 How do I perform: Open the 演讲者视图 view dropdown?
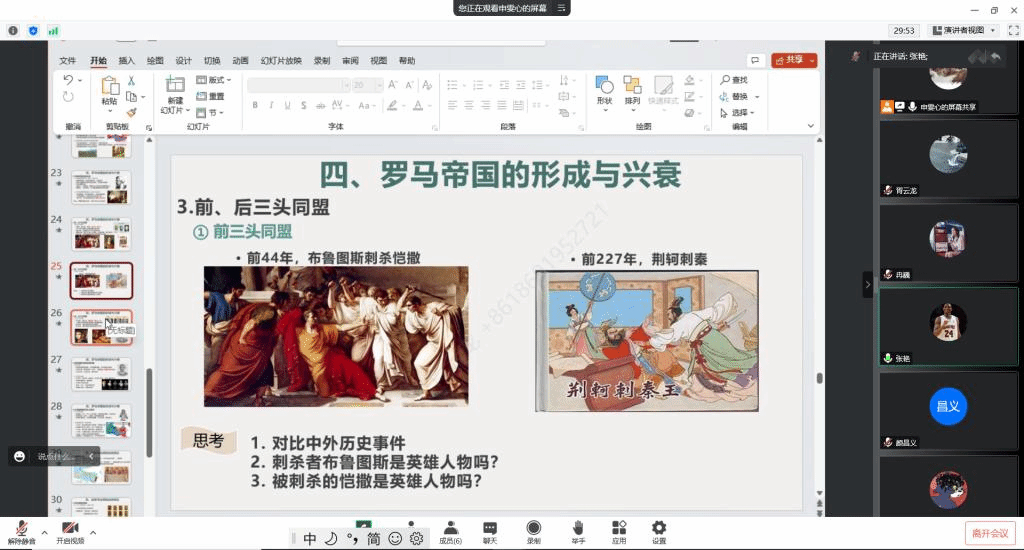(962, 30)
